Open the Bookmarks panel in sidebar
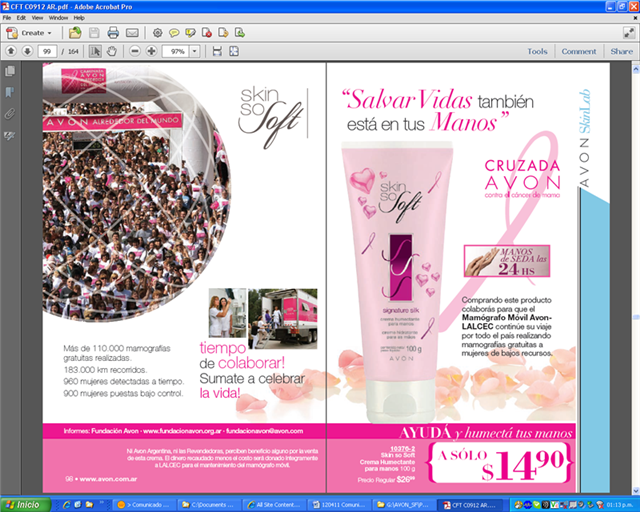The image size is (640, 512). [9, 92]
